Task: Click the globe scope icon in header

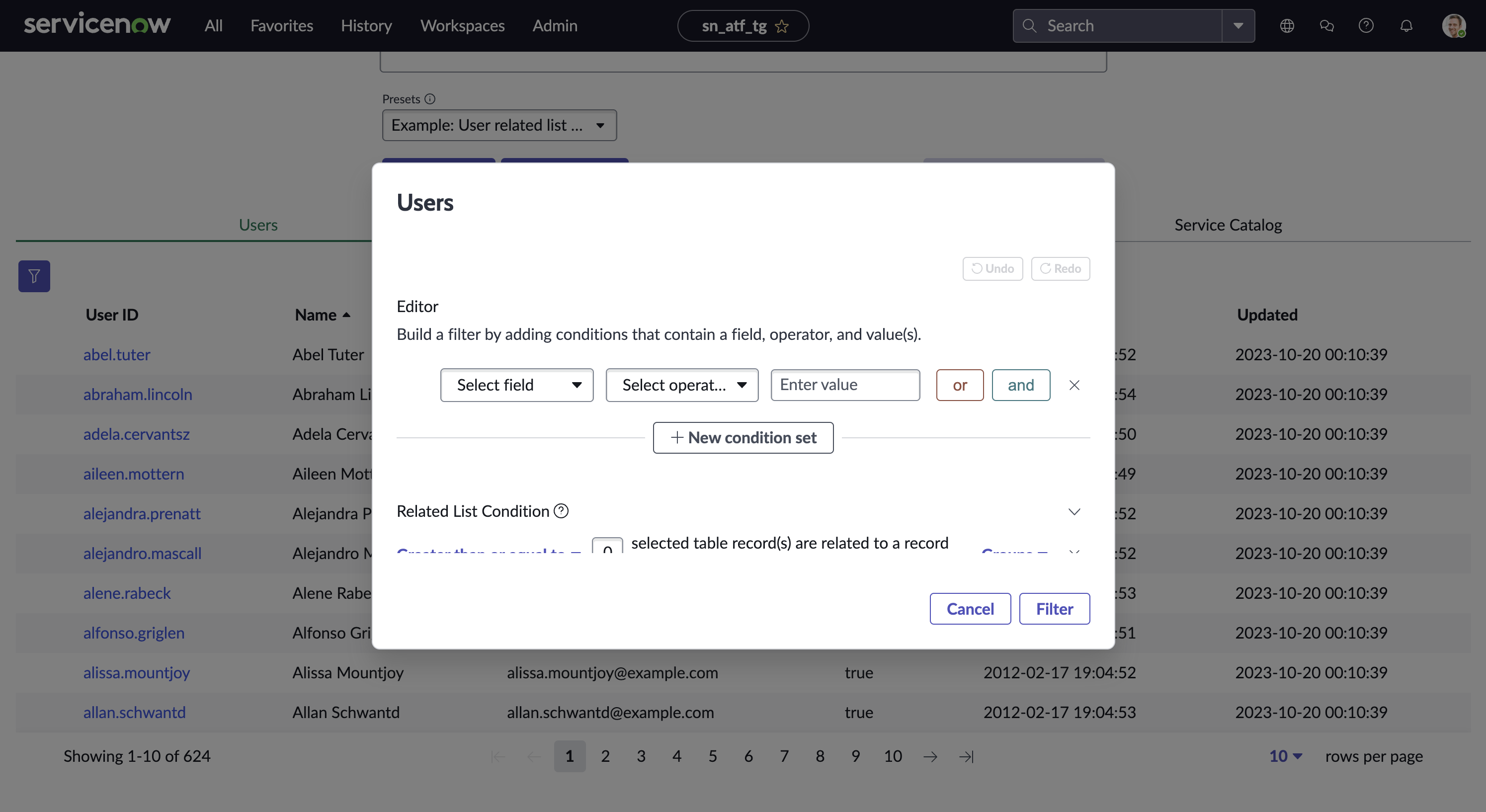Action: pyautogui.click(x=1287, y=26)
